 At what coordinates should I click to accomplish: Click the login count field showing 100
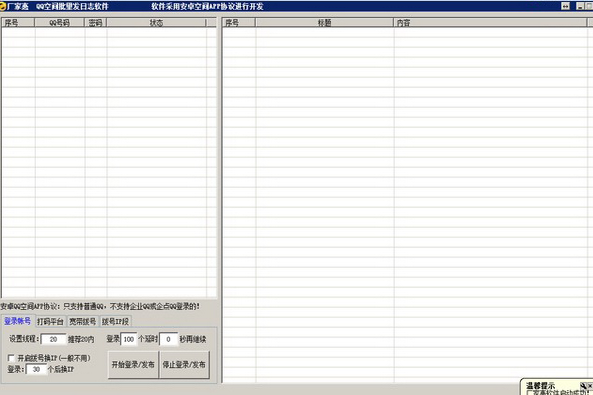pyautogui.click(x=129, y=339)
